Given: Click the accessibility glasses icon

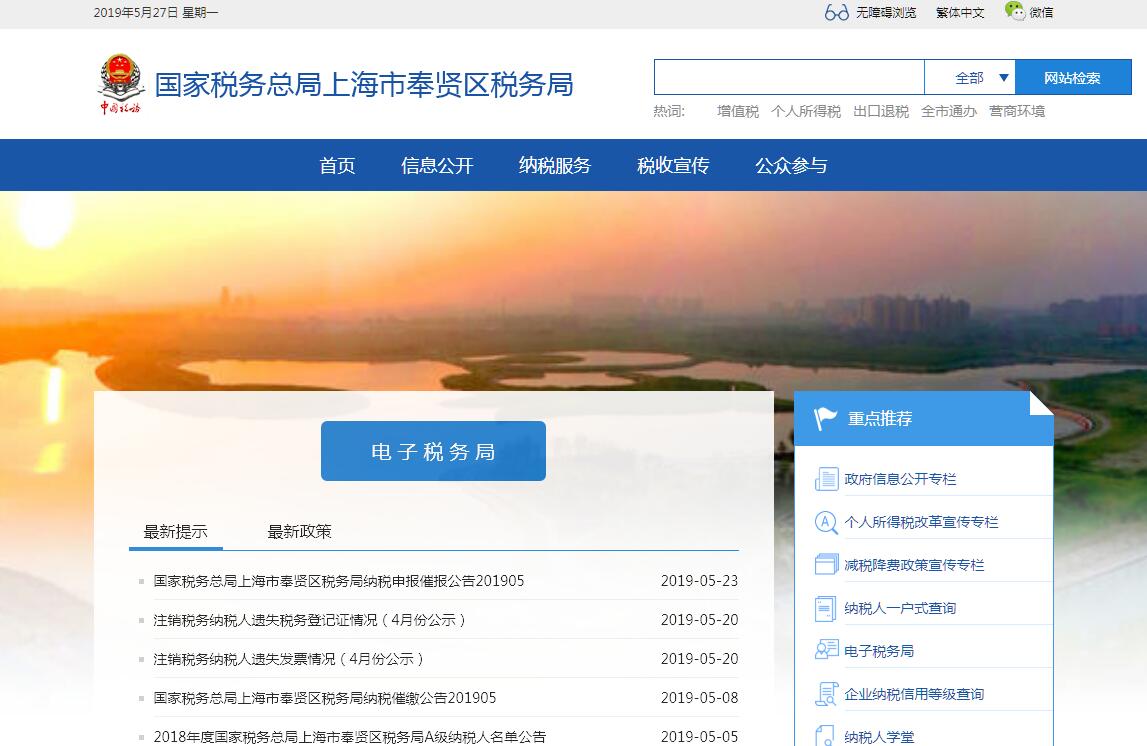Looking at the screenshot, I should click(836, 12).
